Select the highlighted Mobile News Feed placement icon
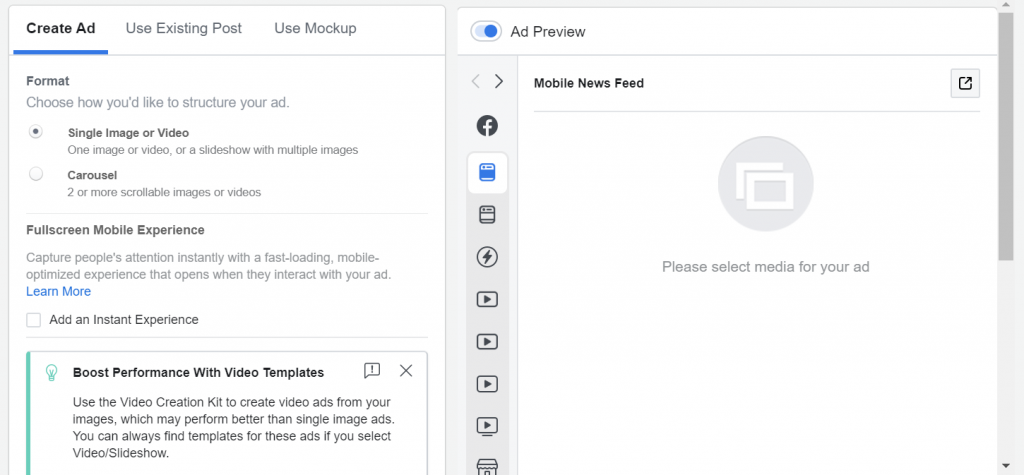The width and height of the screenshot is (1024, 475). 487,172
